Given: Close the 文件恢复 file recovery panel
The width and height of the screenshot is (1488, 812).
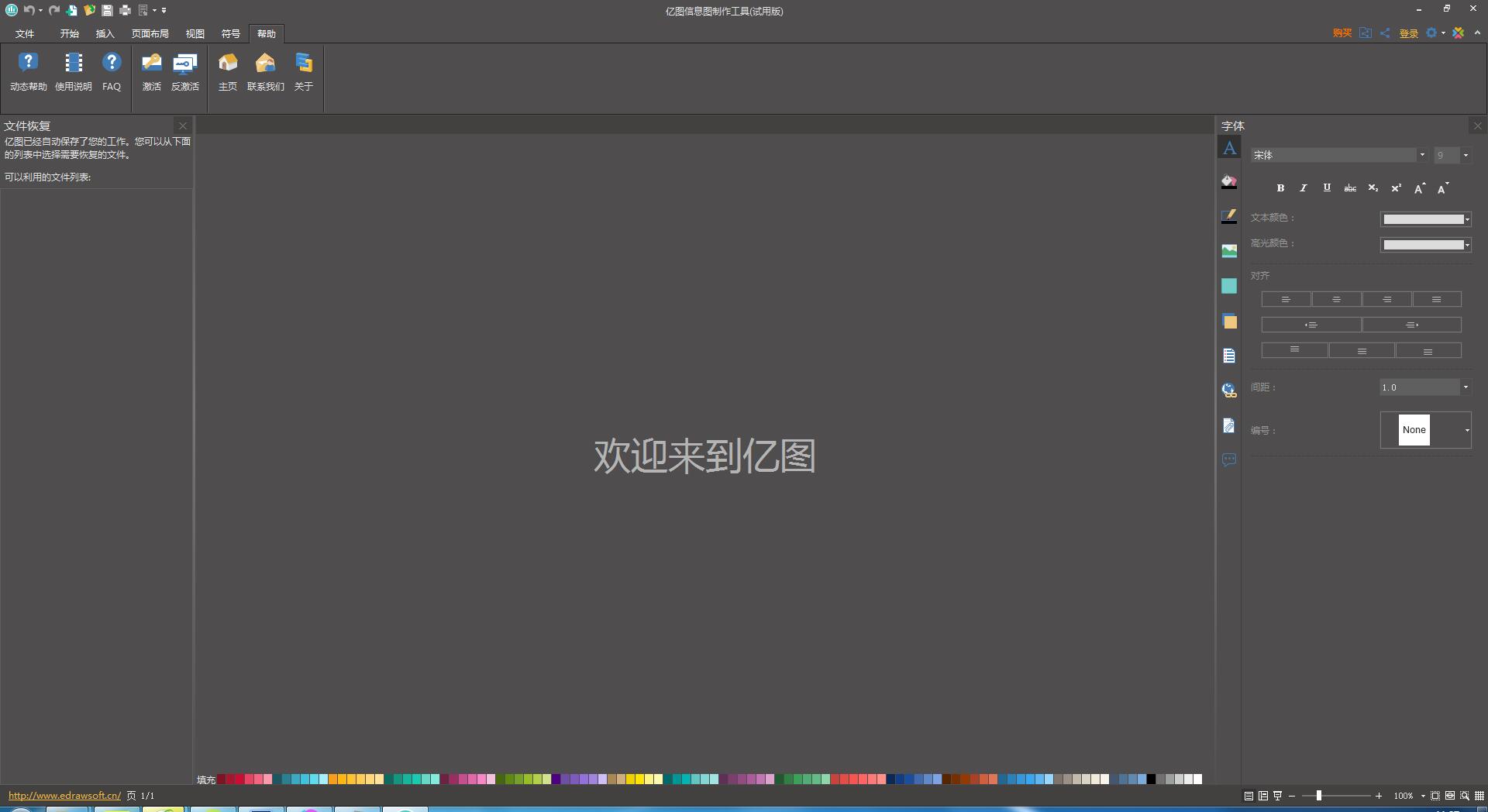Looking at the screenshot, I should coord(183,126).
